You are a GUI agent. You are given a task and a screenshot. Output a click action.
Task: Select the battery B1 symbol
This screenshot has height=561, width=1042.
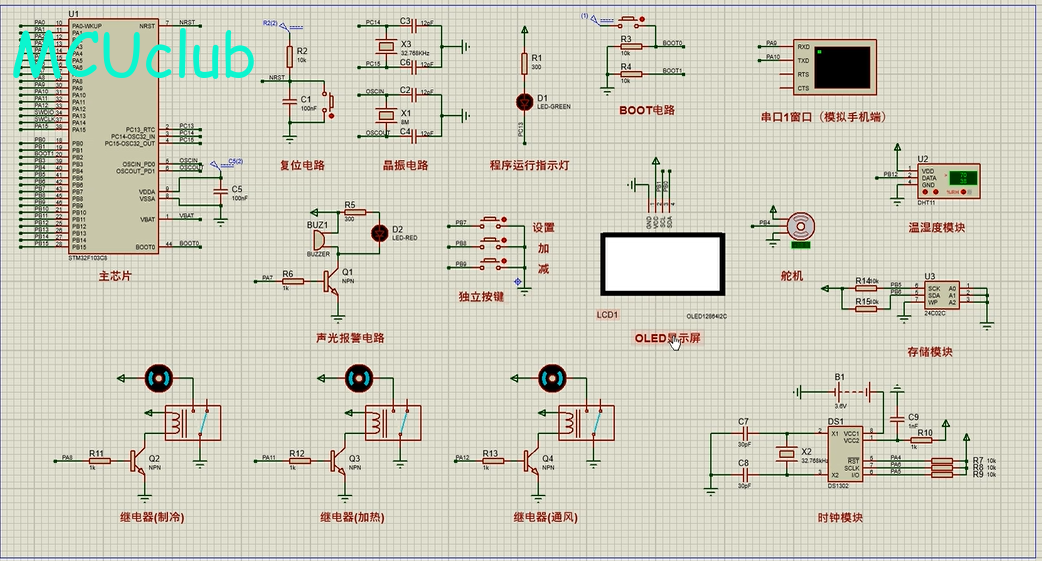point(853,392)
